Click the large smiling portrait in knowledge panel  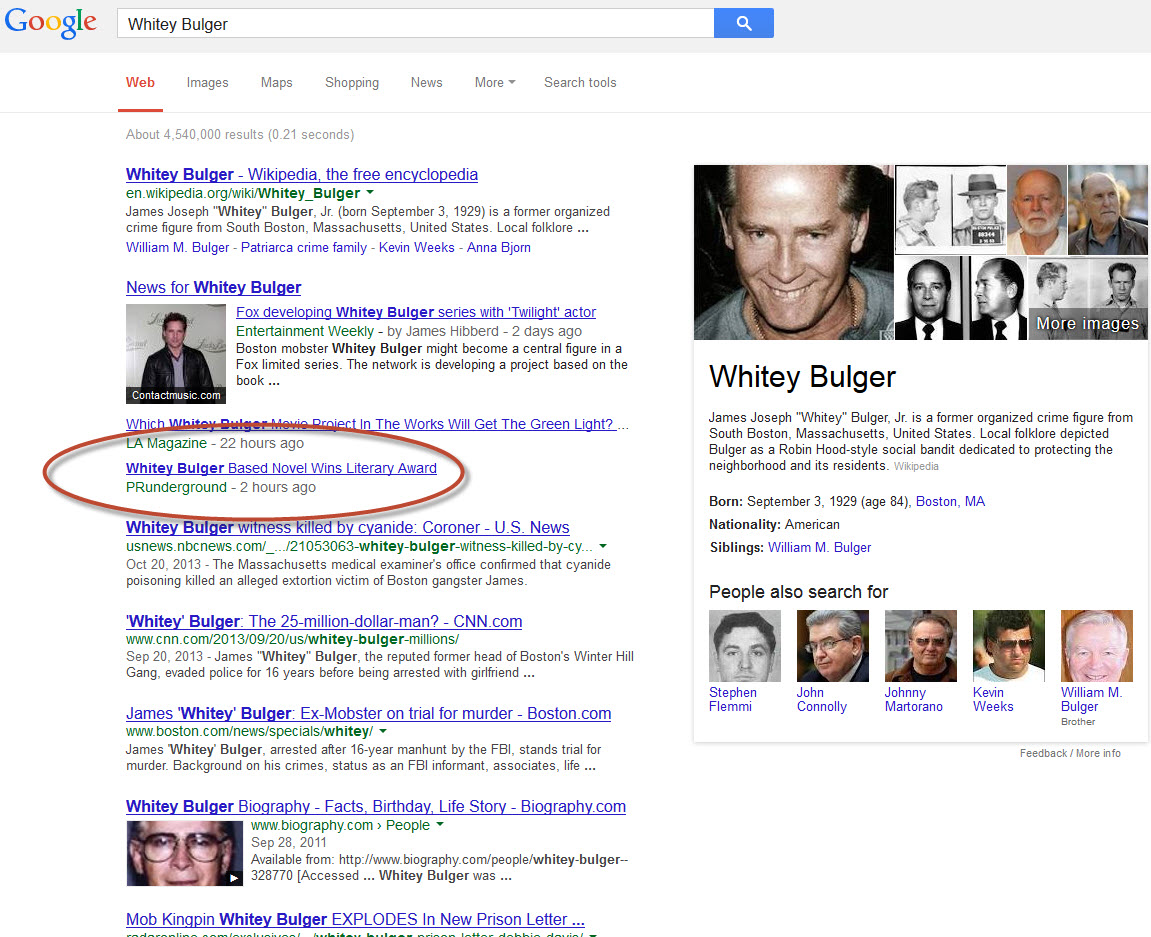[794, 253]
